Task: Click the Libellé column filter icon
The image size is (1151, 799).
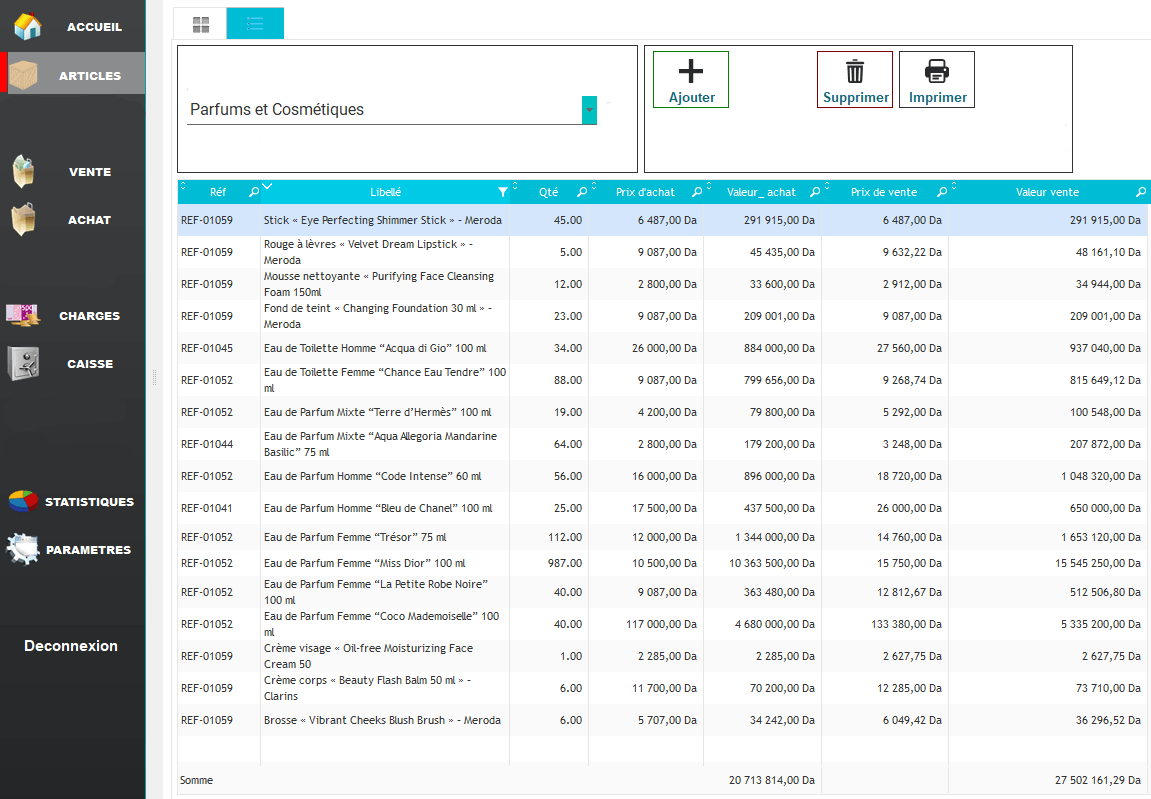Action: [x=502, y=192]
